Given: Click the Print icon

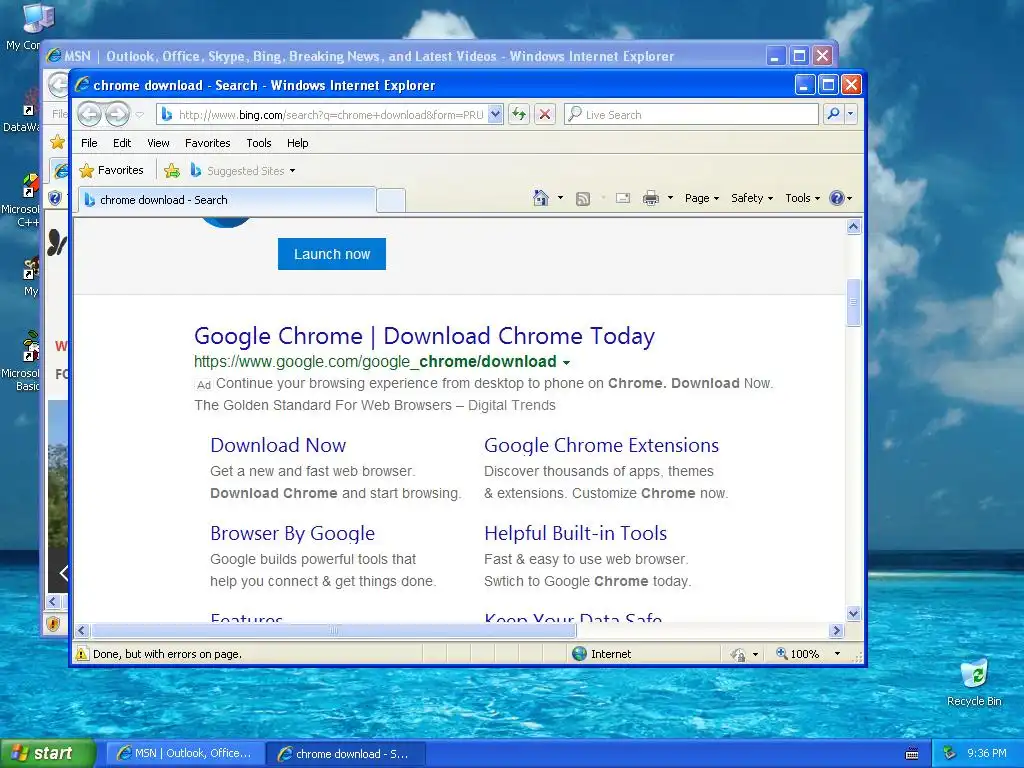Looking at the screenshot, I should pyautogui.click(x=651, y=198).
